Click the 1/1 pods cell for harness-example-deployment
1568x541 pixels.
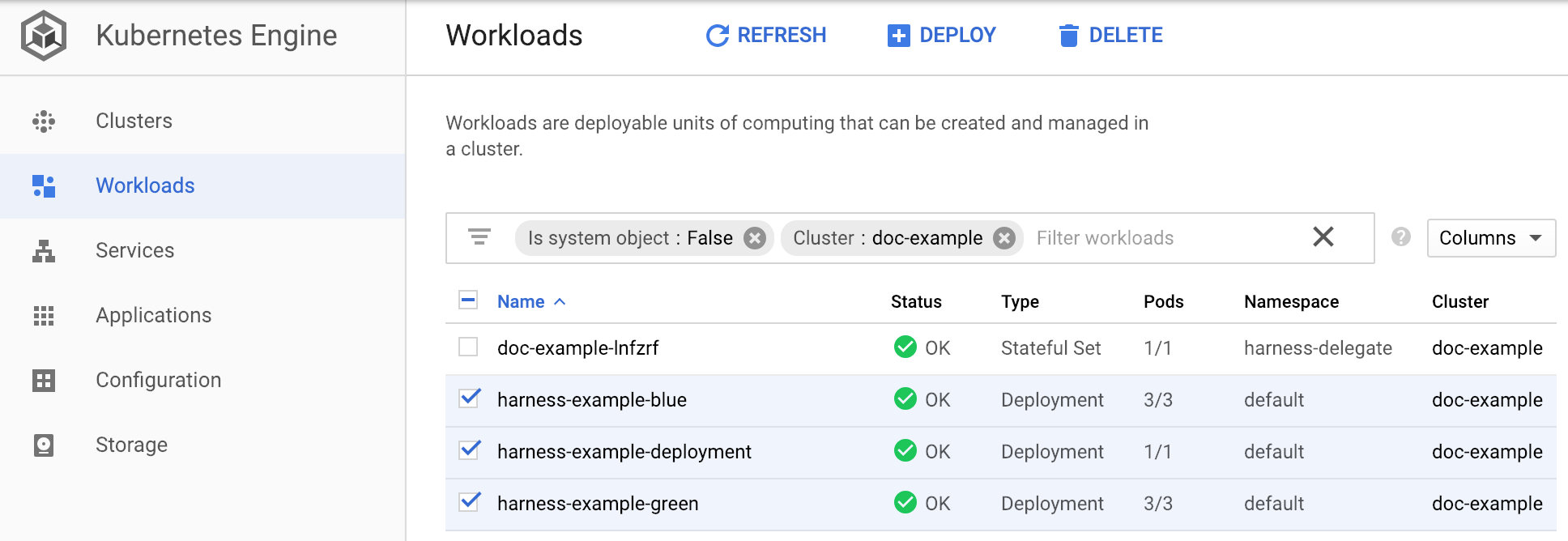click(x=1157, y=452)
